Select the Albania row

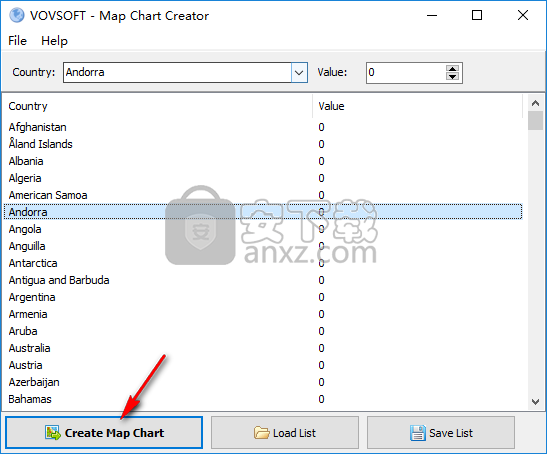(263, 161)
